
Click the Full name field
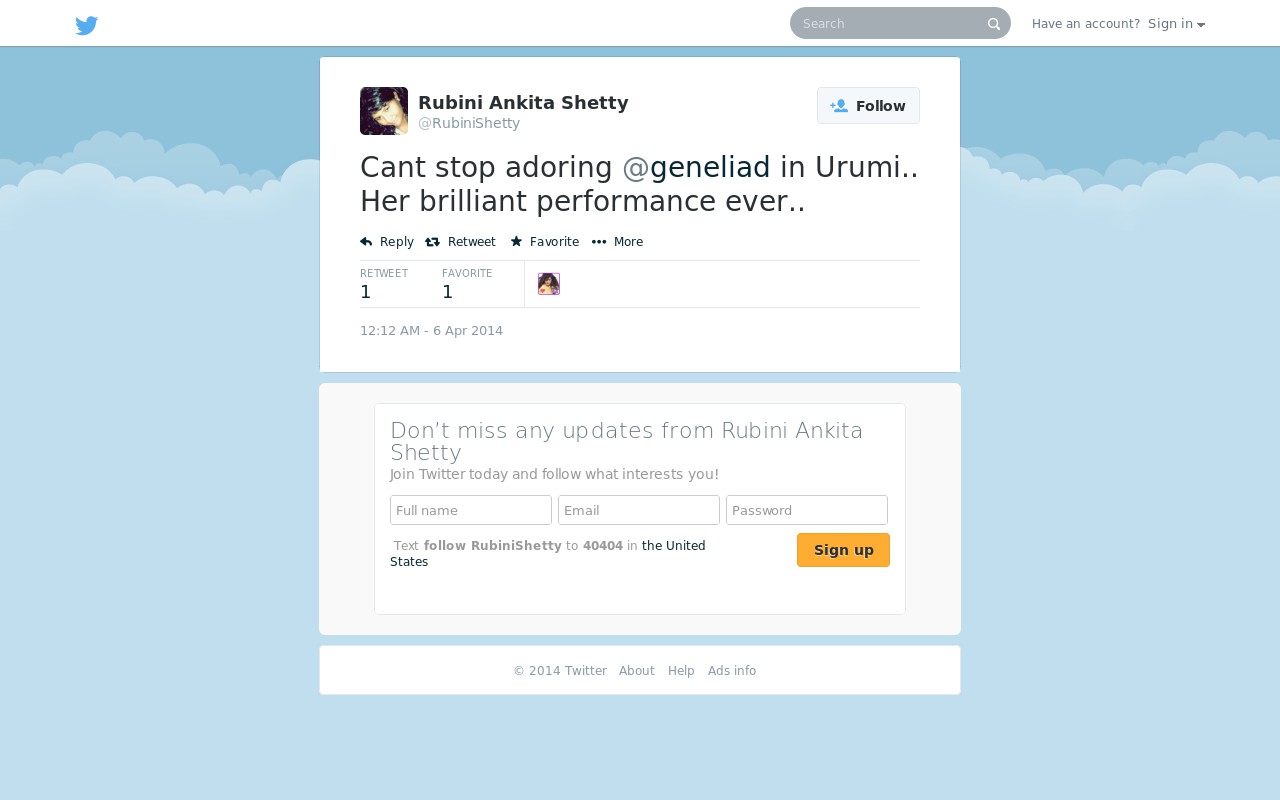click(471, 510)
